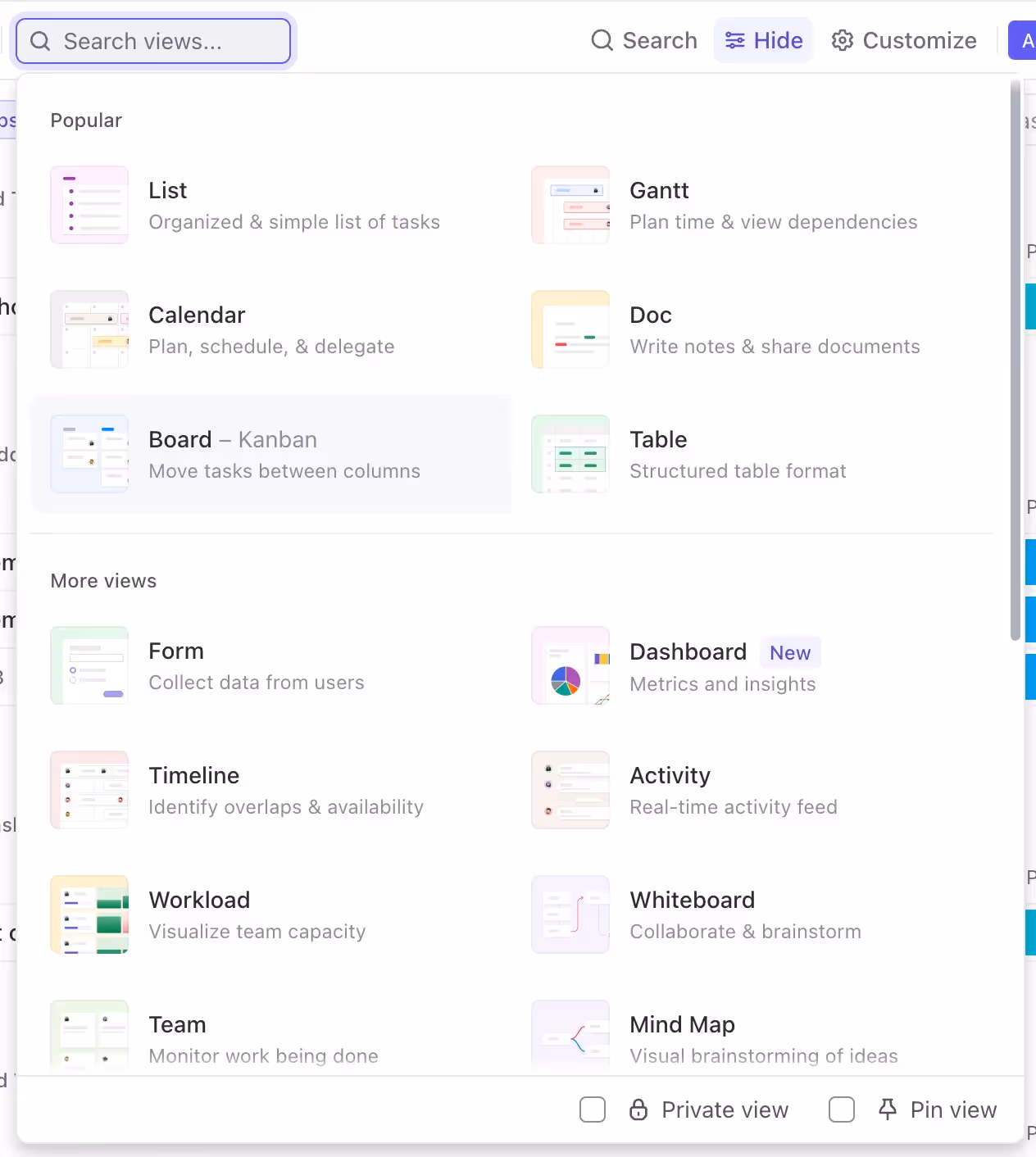Click the List view thumbnail icon
Screen dimensions: 1036x1157
(x=89, y=205)
